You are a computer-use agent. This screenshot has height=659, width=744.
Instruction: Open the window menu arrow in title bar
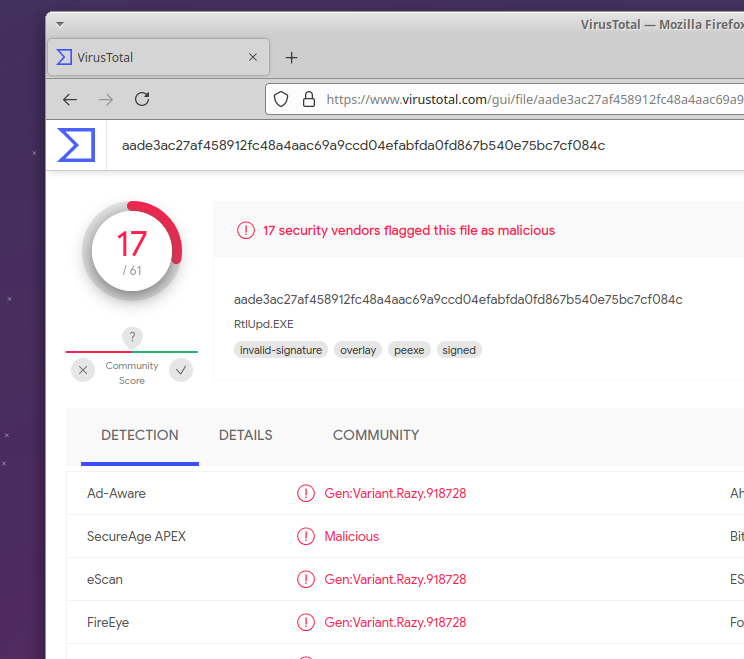(x=60, y=24)
